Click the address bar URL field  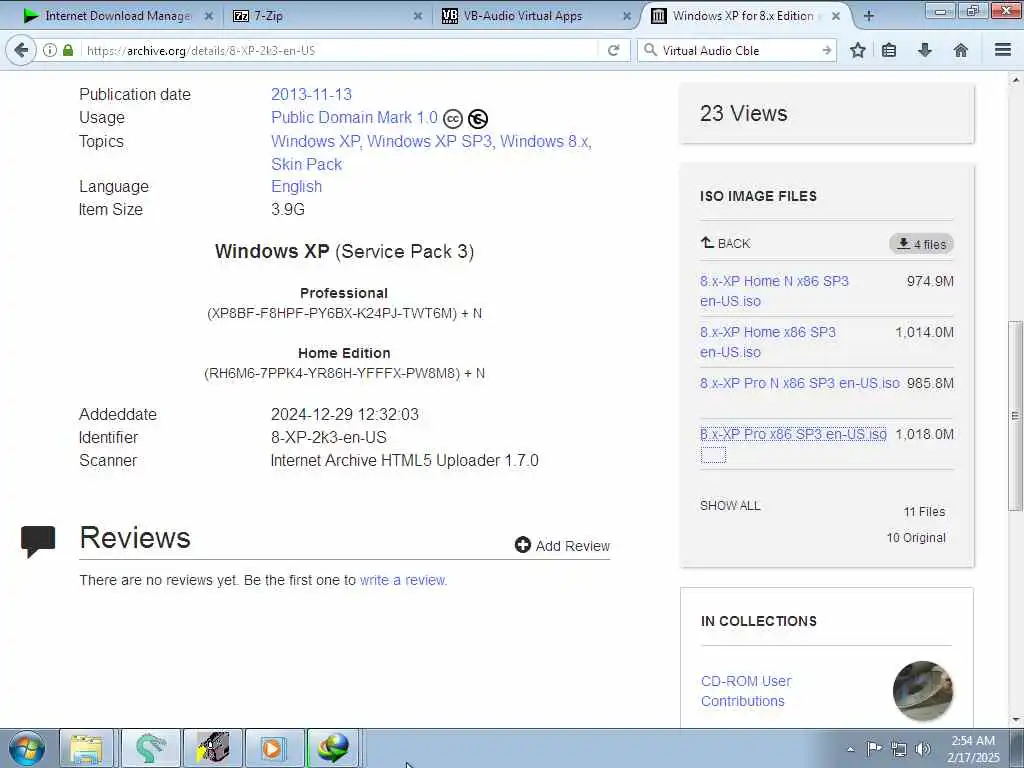[340, 50]
